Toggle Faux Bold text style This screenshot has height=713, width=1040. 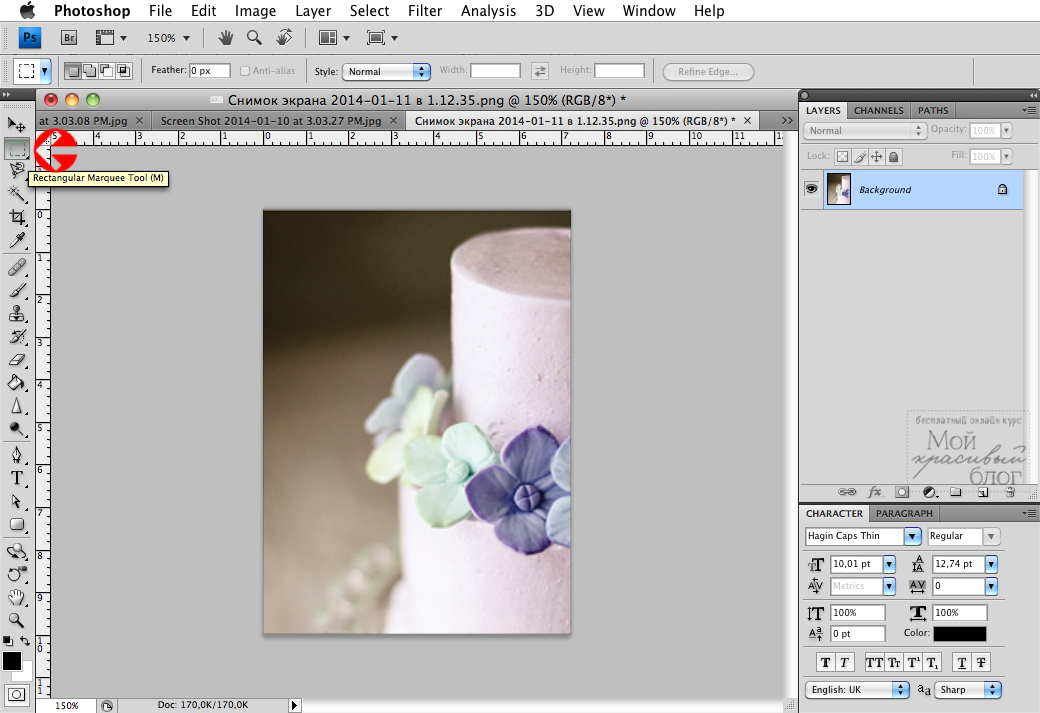pos(825,662)
